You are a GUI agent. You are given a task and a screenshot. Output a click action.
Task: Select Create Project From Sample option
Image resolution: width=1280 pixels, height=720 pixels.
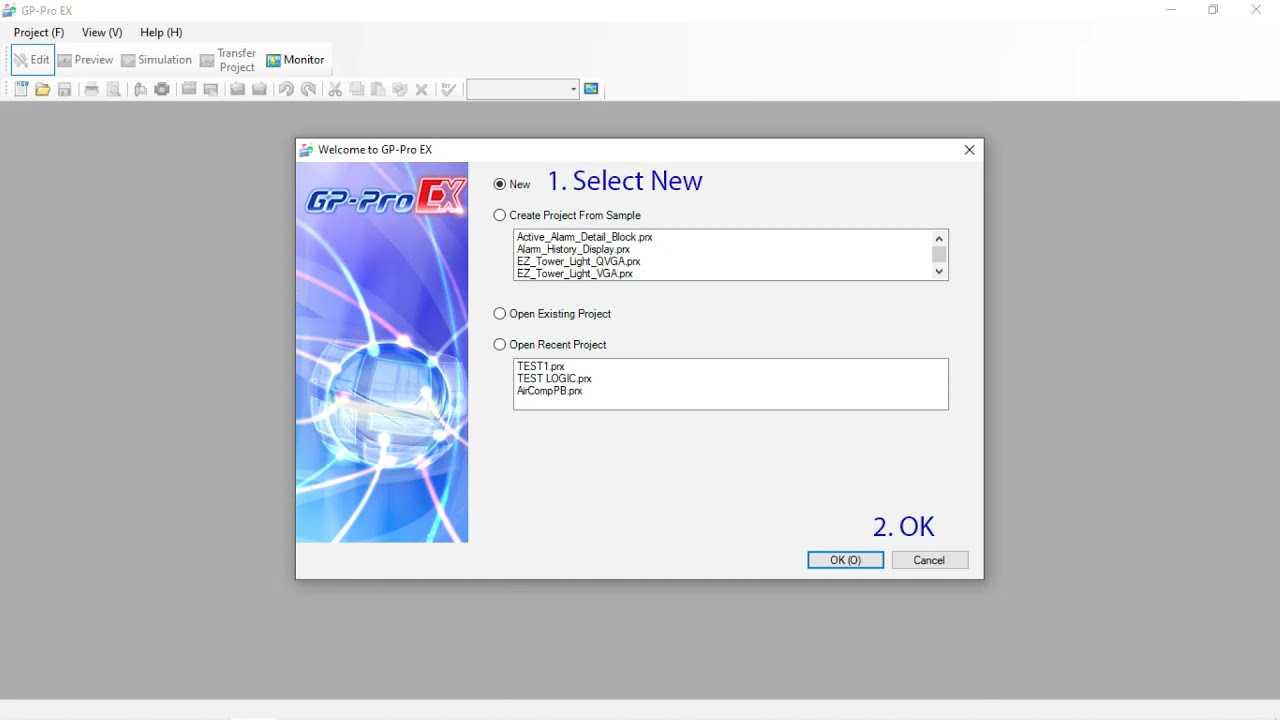[500, 215]
